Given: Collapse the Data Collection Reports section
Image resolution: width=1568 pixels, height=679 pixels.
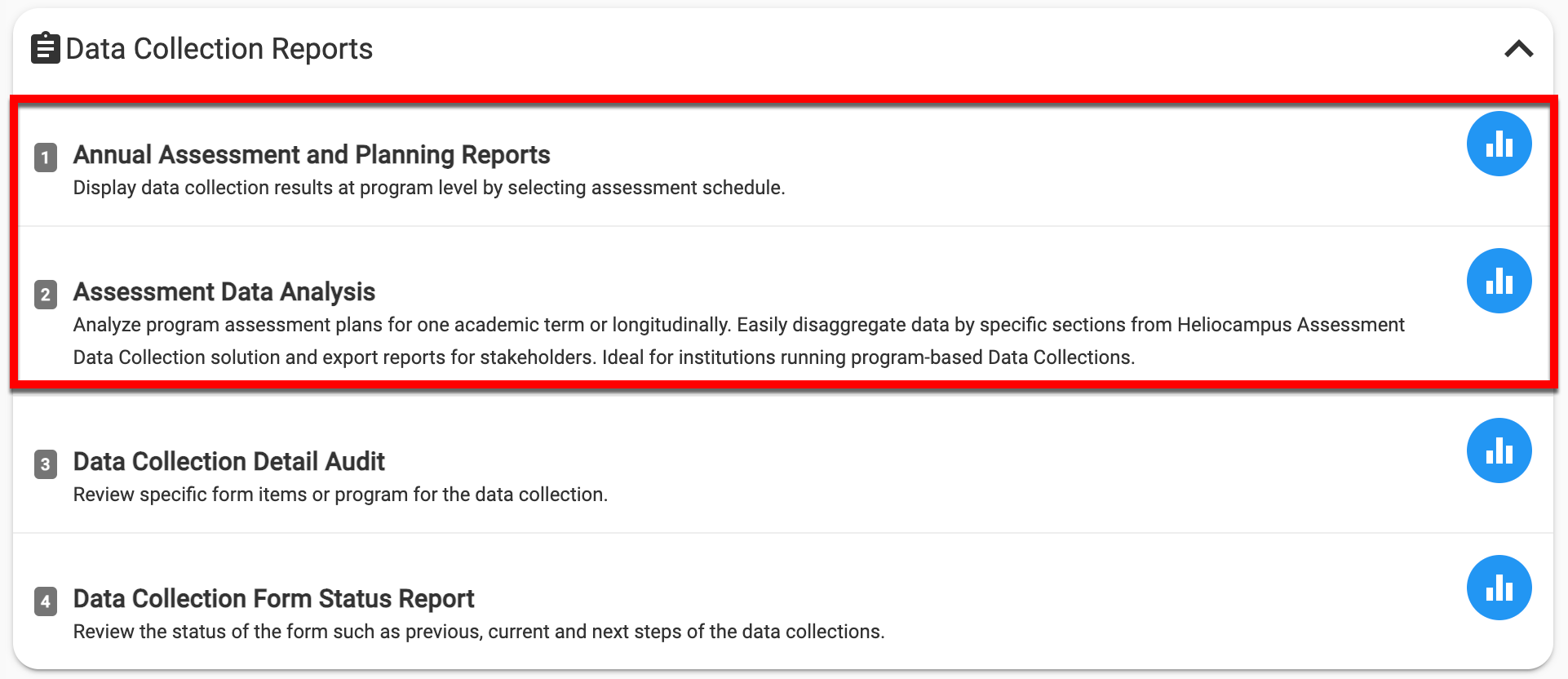Looking at the screenshot, I should (x=1518, y=49).
